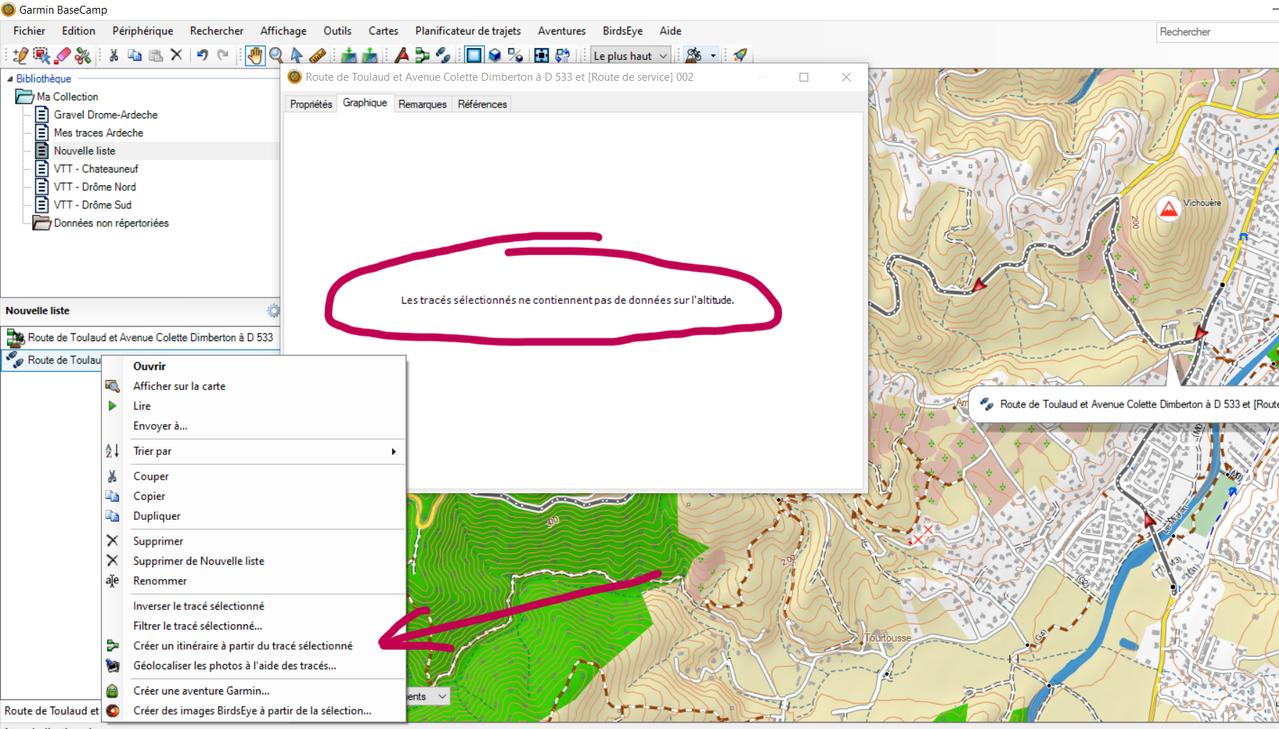
Task: Open the BirdsEye menu
Action: tap(622, 31)
